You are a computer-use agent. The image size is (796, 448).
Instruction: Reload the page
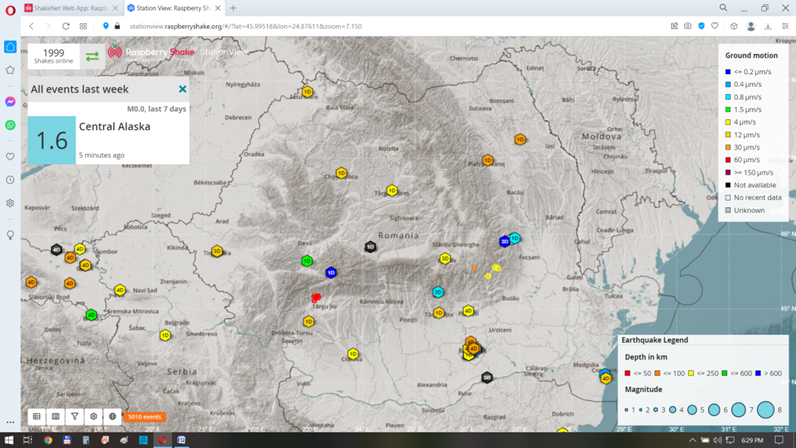[x=66, y=26]
